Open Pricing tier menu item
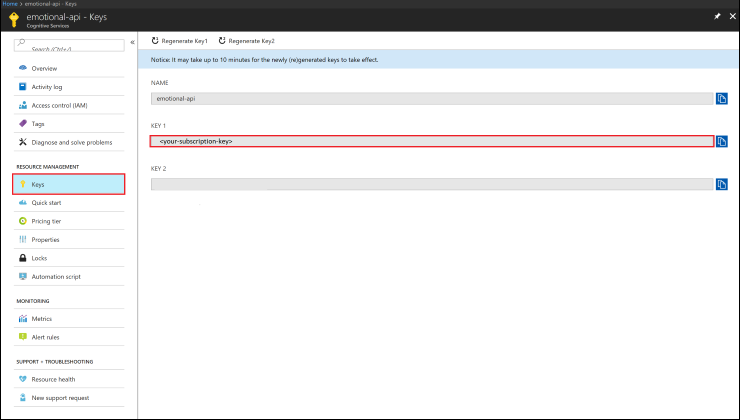Image resolution: width=740 pixels, height=420 pixels. tap(69, 221)
